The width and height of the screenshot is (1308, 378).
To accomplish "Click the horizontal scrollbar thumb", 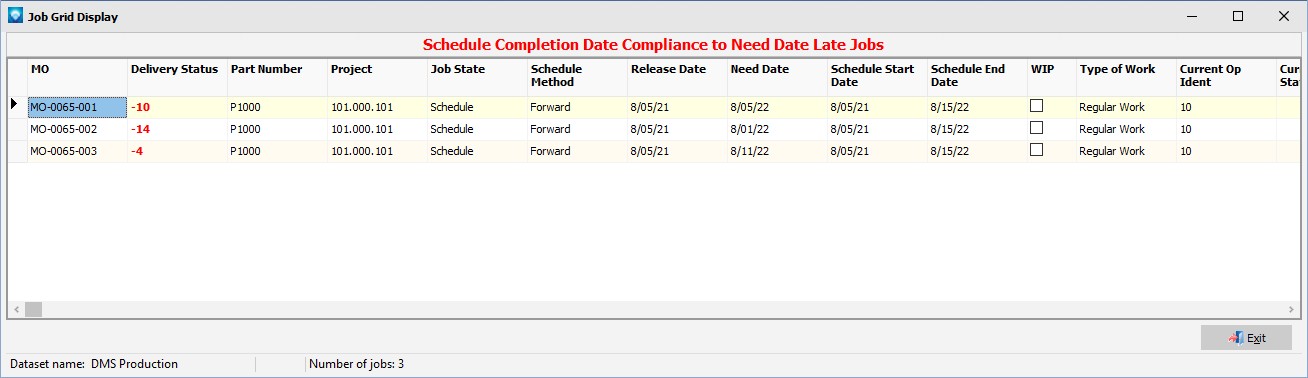I will pyautogui.click(x=33, y=309).
